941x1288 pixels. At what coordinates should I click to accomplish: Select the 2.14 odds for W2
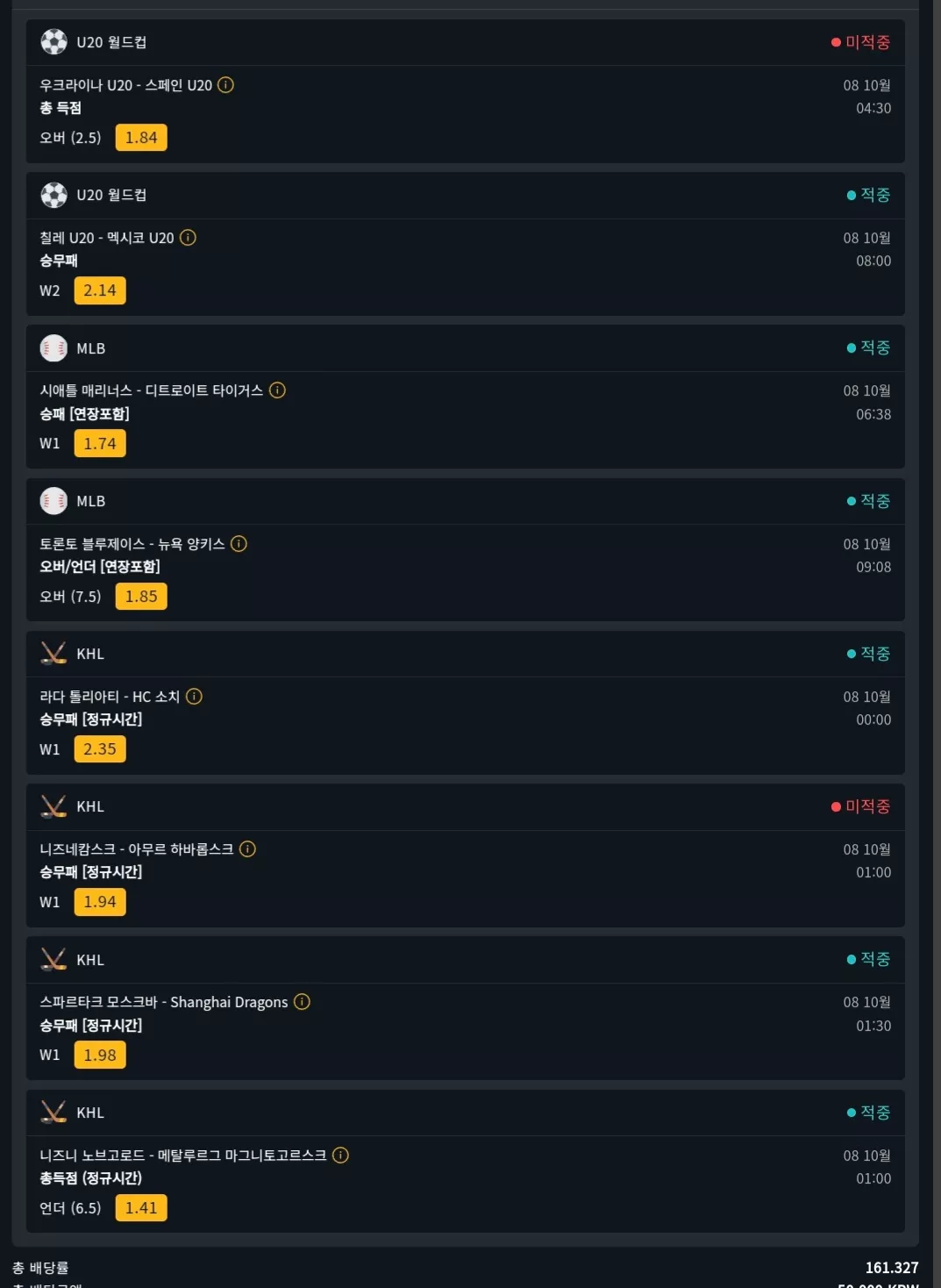click(x=100, y=290)
